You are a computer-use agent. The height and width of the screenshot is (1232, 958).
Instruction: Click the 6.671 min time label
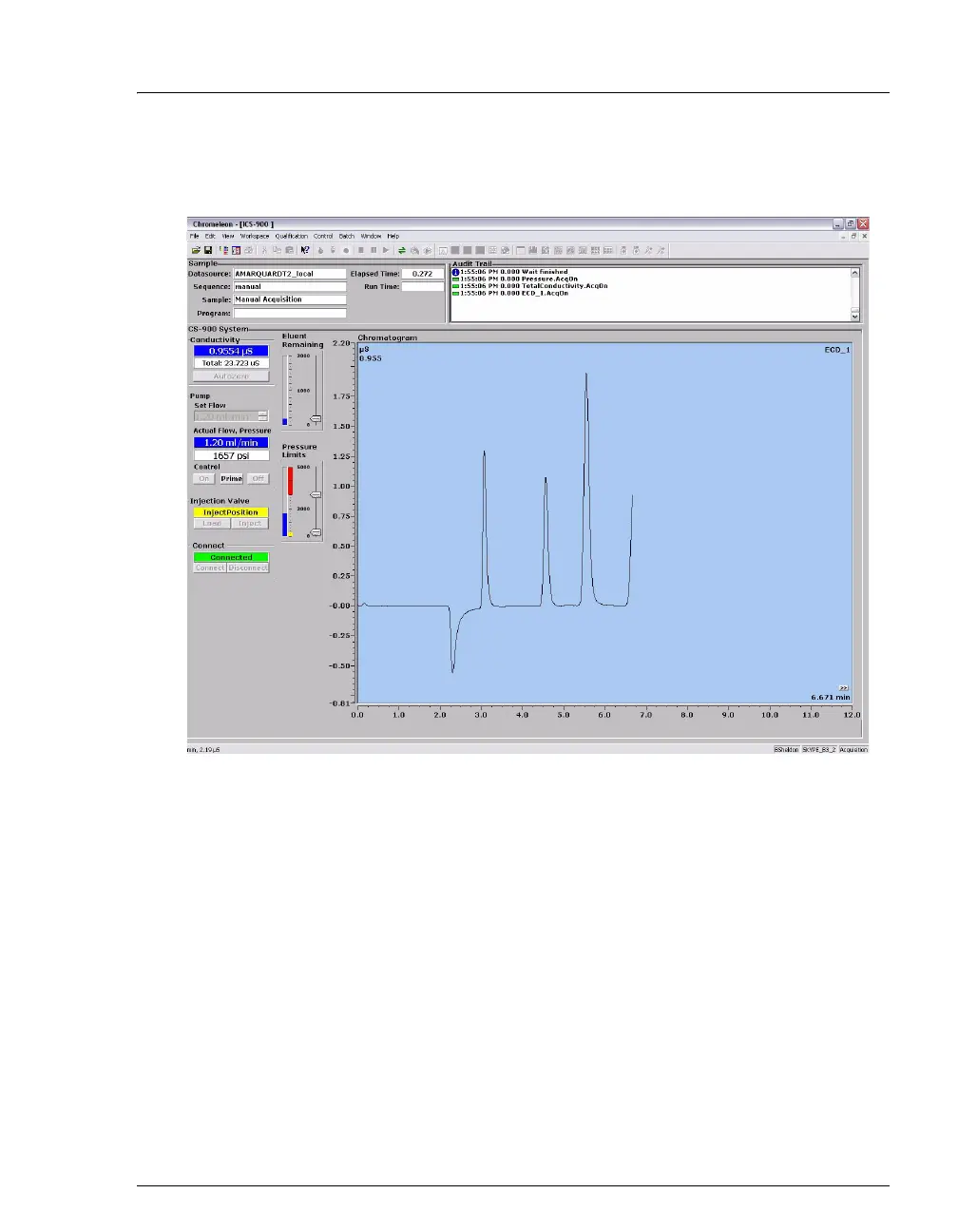[x=831, y=697]
